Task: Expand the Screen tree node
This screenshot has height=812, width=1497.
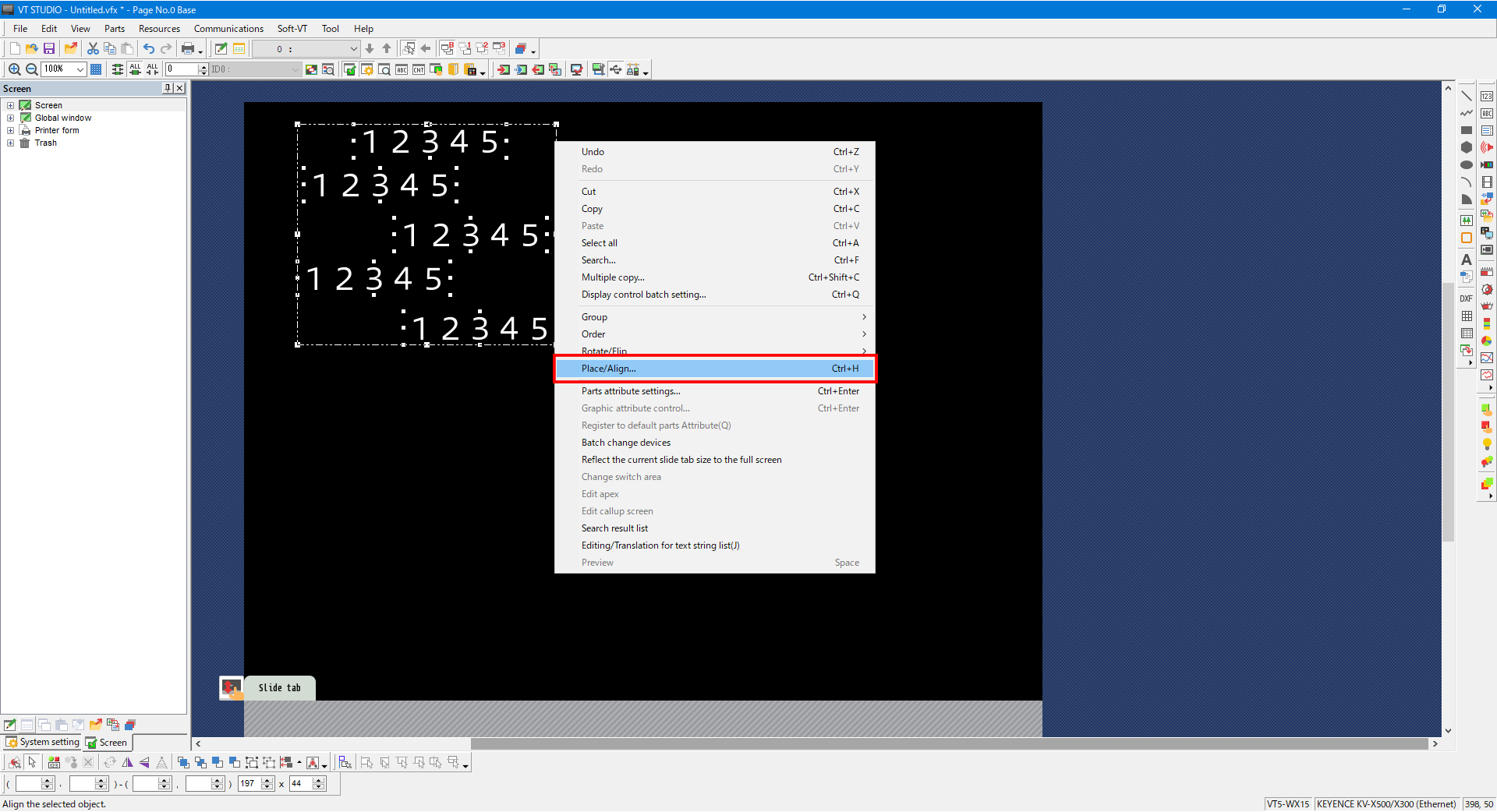Action: (x=11, y=105)
